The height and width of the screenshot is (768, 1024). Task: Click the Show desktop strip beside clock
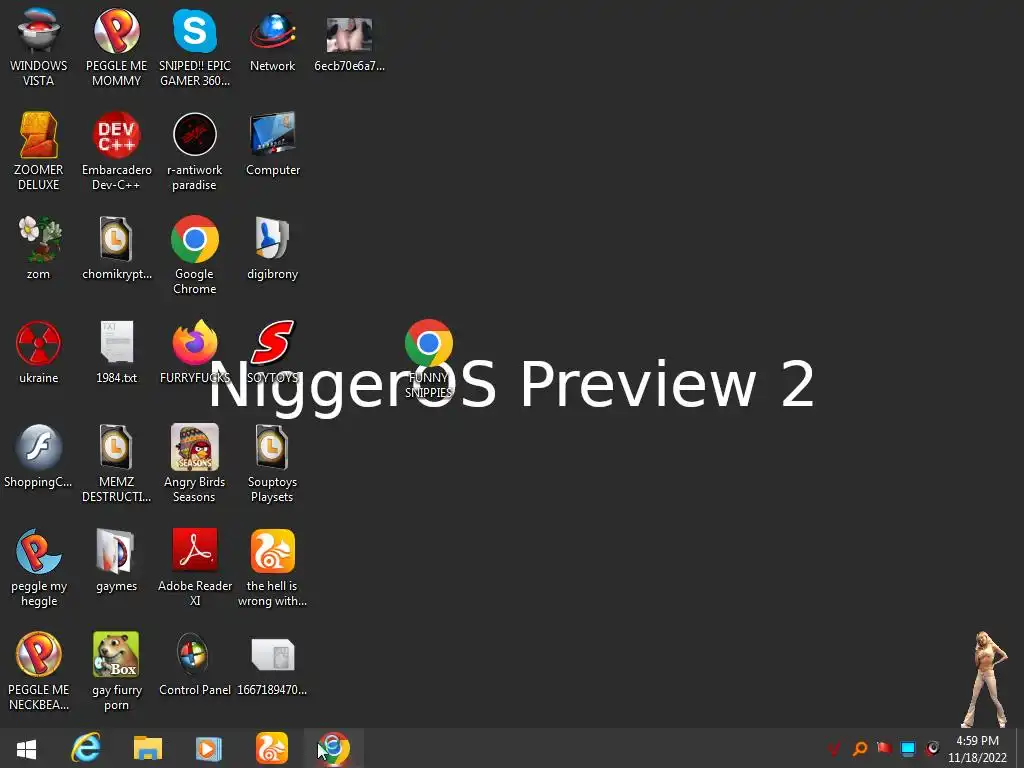(x=1019, y=748)
